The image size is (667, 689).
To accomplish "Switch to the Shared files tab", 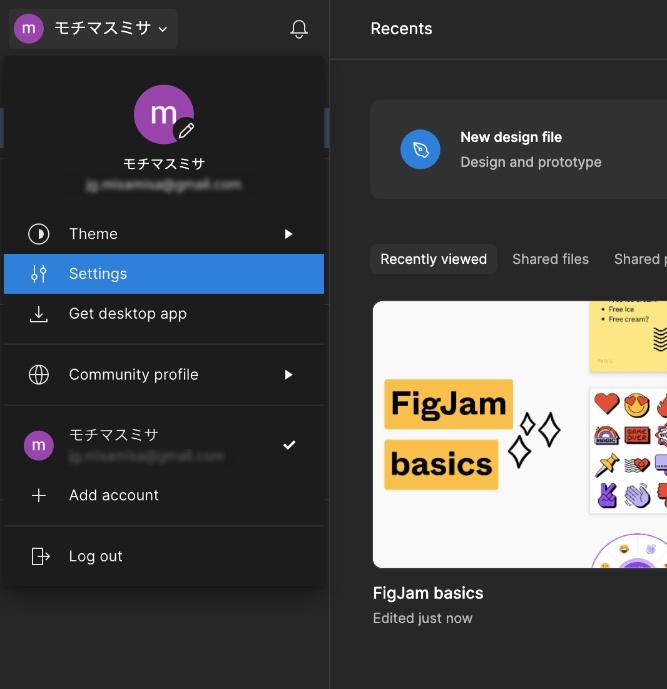I will 550,259.
